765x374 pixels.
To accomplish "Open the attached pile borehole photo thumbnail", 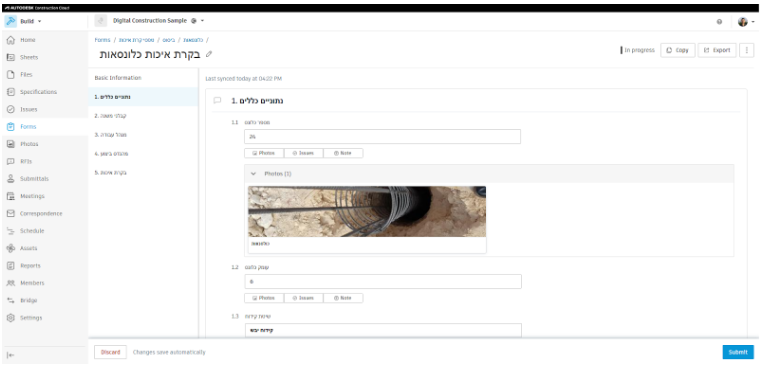I will (367, 212).
